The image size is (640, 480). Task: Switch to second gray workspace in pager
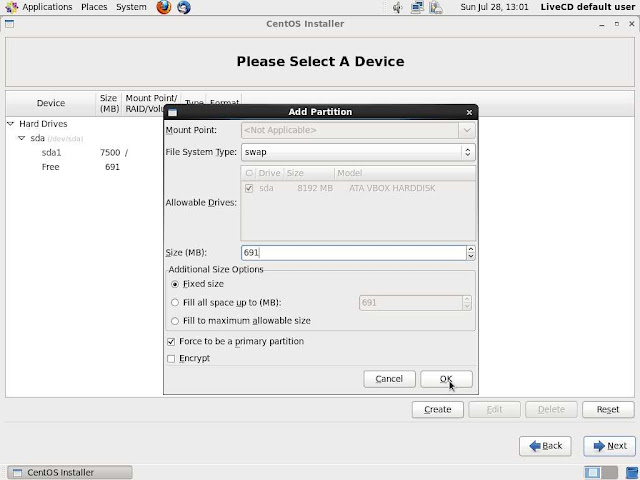pyautogui.click(x=609, y=472)
